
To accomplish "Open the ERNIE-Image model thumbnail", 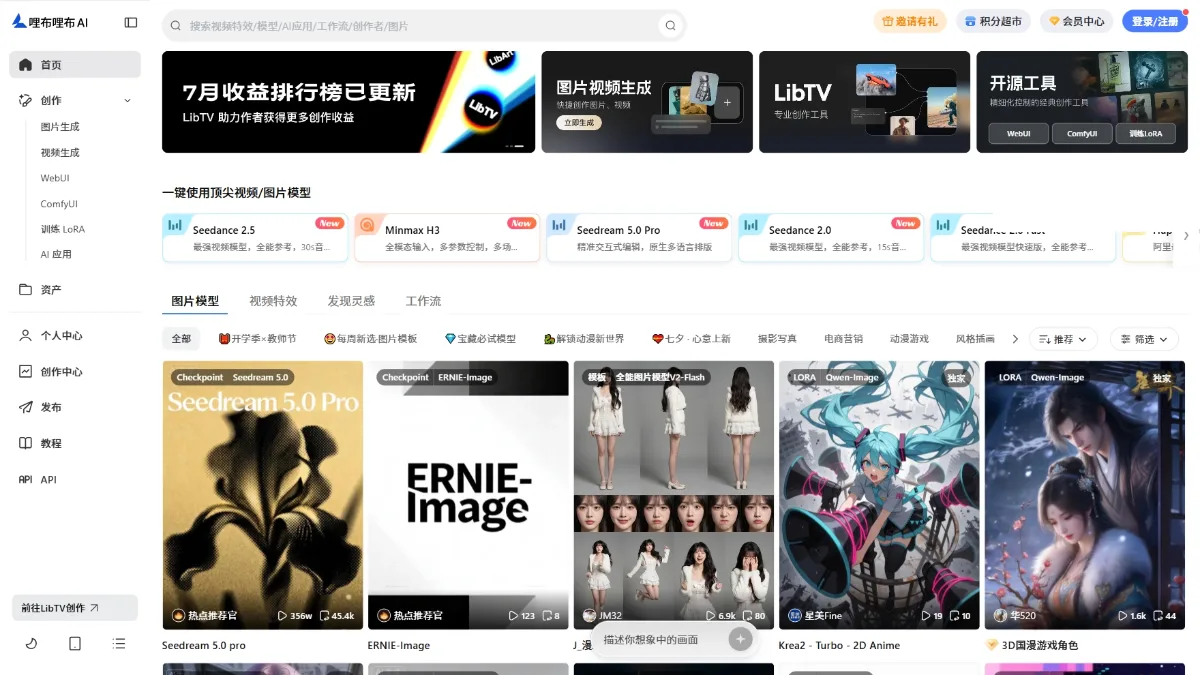I will point(468,495).
